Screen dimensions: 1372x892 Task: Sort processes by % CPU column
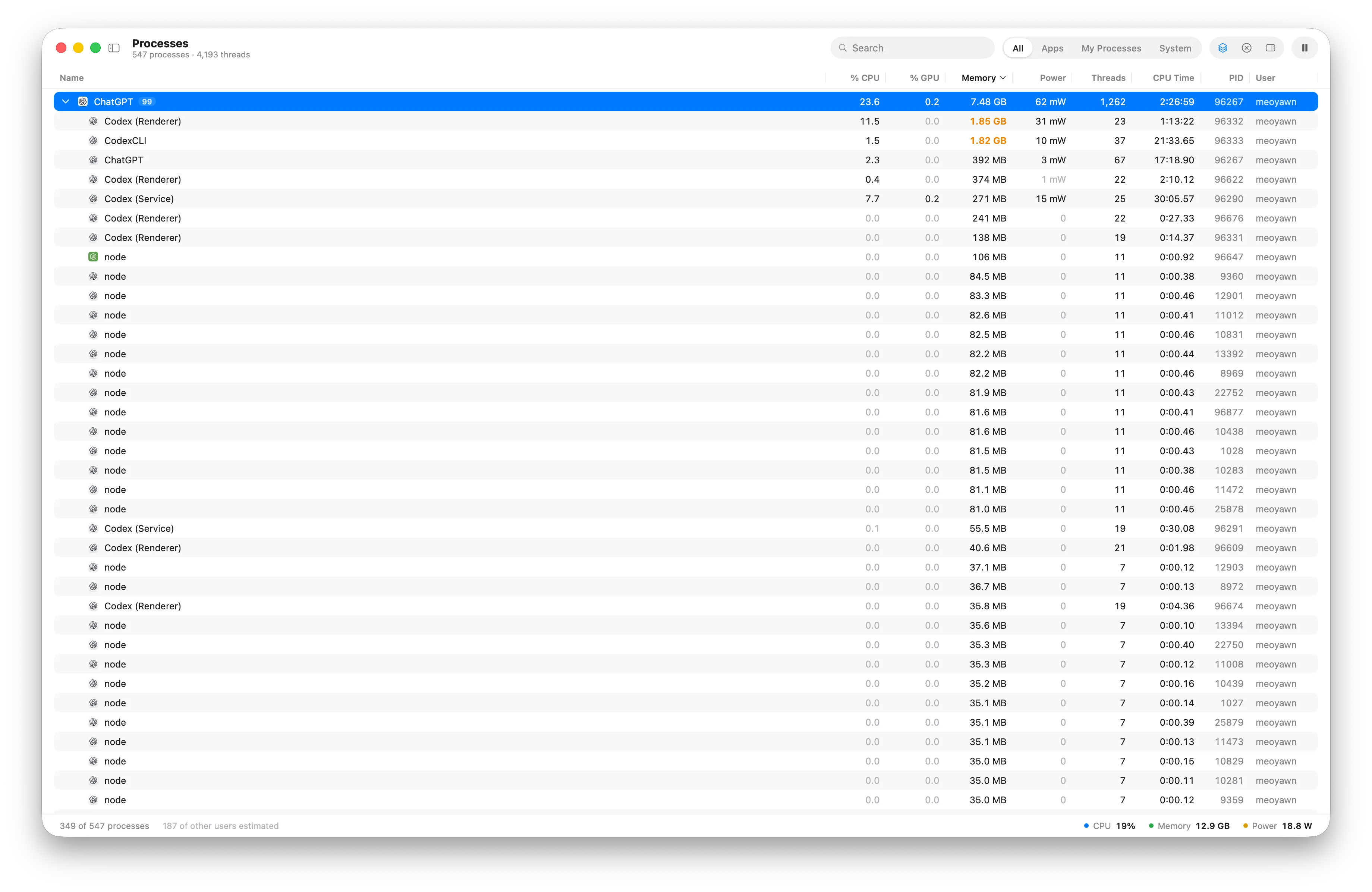click(865, 78)
